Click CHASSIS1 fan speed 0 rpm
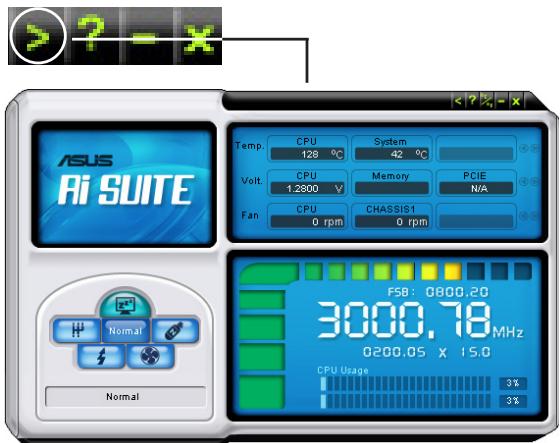The height and width of the screenshot is (443, 560). [x=392, y=222]
